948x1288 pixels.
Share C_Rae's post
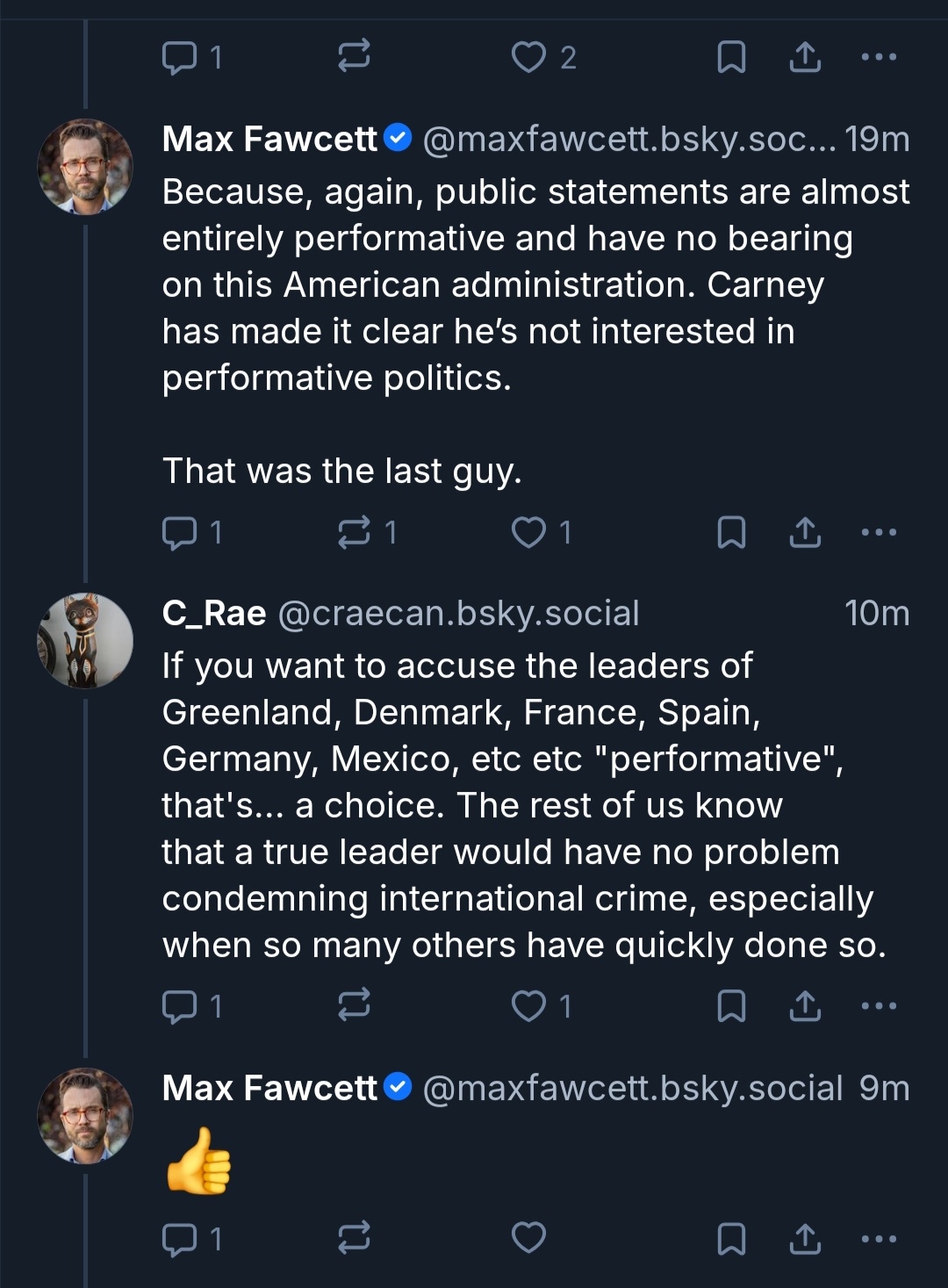805,1005
